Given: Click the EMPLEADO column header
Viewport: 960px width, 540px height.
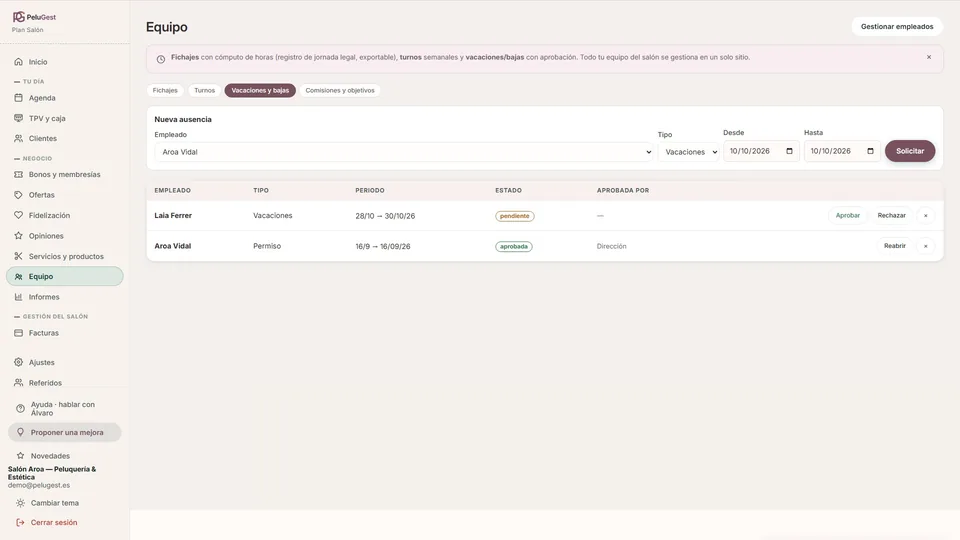Looking at the screenshot, I should click(x=173, y=190).
